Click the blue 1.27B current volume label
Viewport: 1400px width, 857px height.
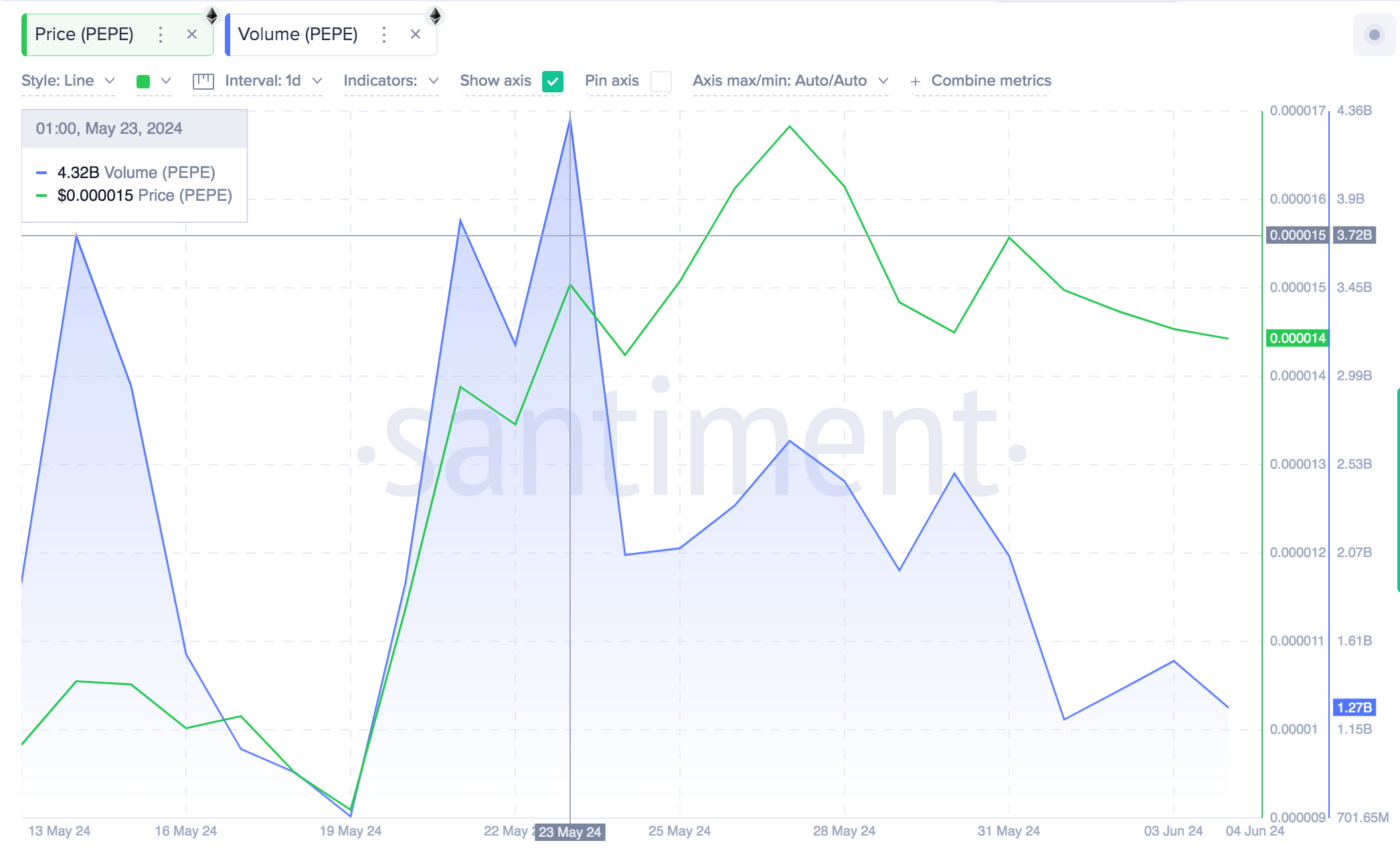tap(1354, 707)
